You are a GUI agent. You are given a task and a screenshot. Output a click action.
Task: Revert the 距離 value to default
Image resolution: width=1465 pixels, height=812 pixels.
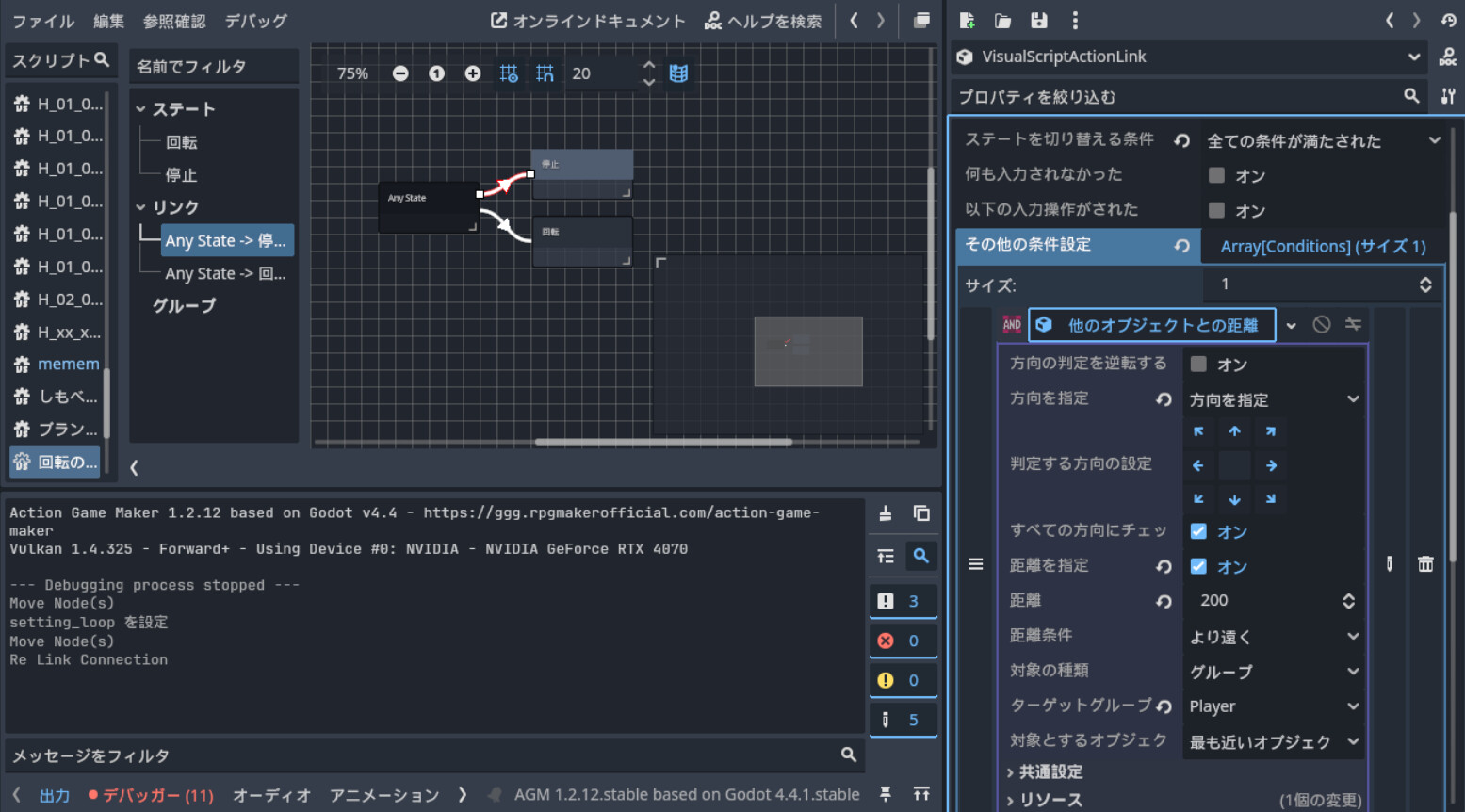[x=1164, y=601]
